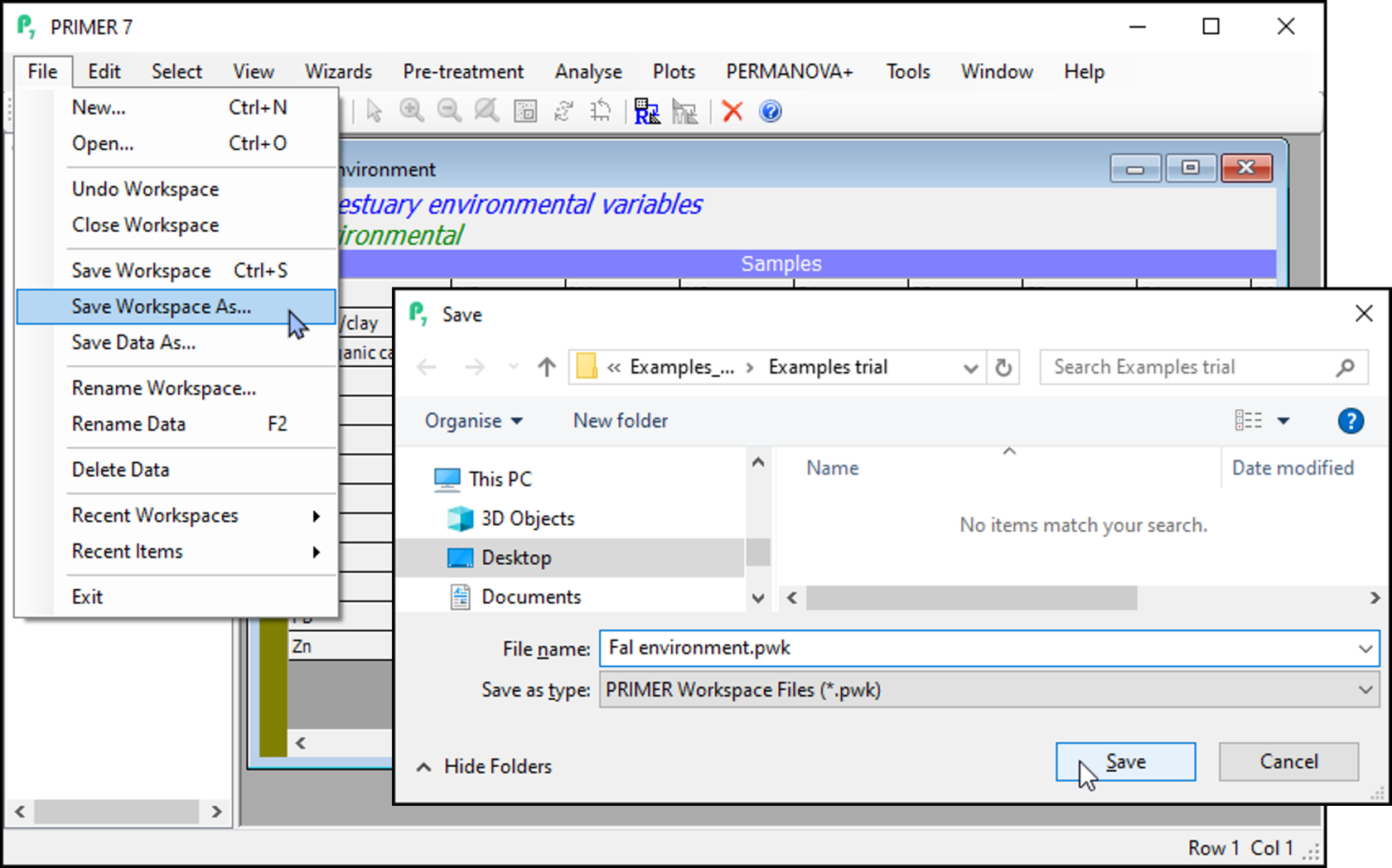Click the red X delete toolbar icon

pyautogui.click(x=732, y=111)
